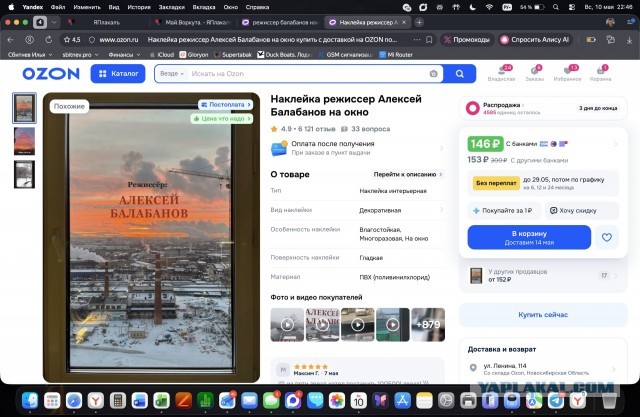Launch Safari from the Dock
The image size is (640, 417).
[74, 401]
